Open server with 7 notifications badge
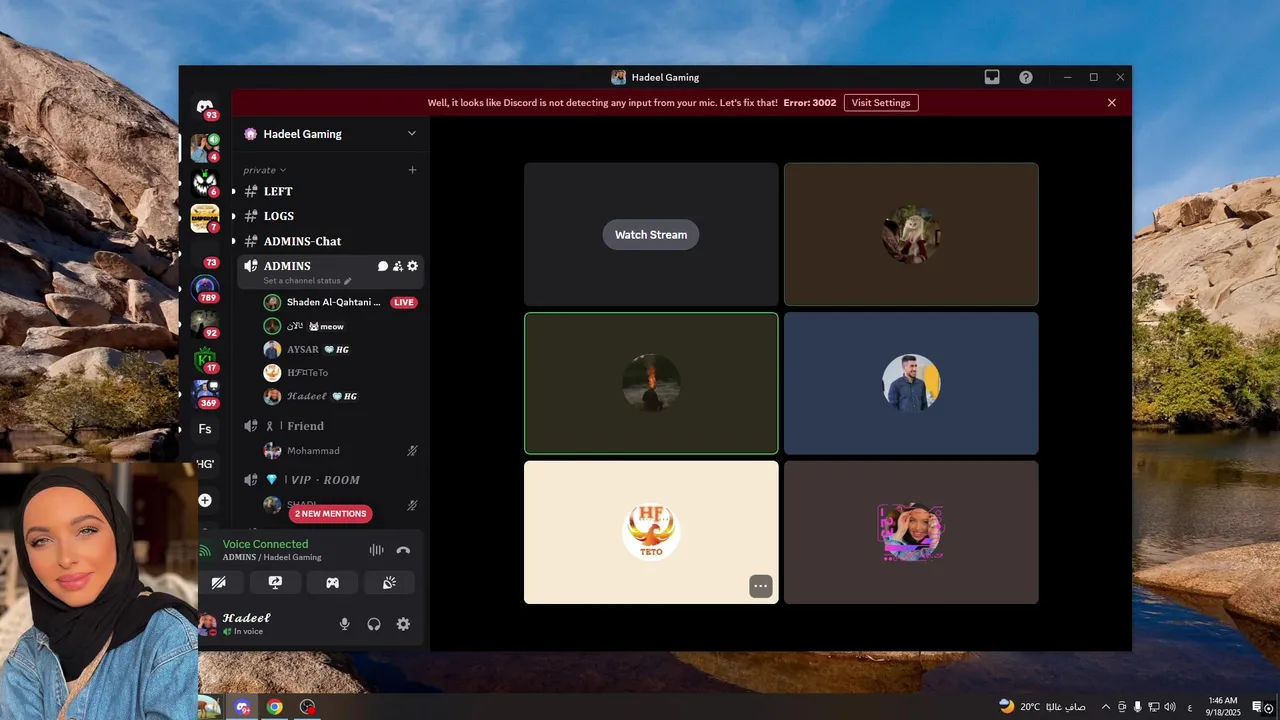The height and width of the screenshot is (720, 1280). 205,218
